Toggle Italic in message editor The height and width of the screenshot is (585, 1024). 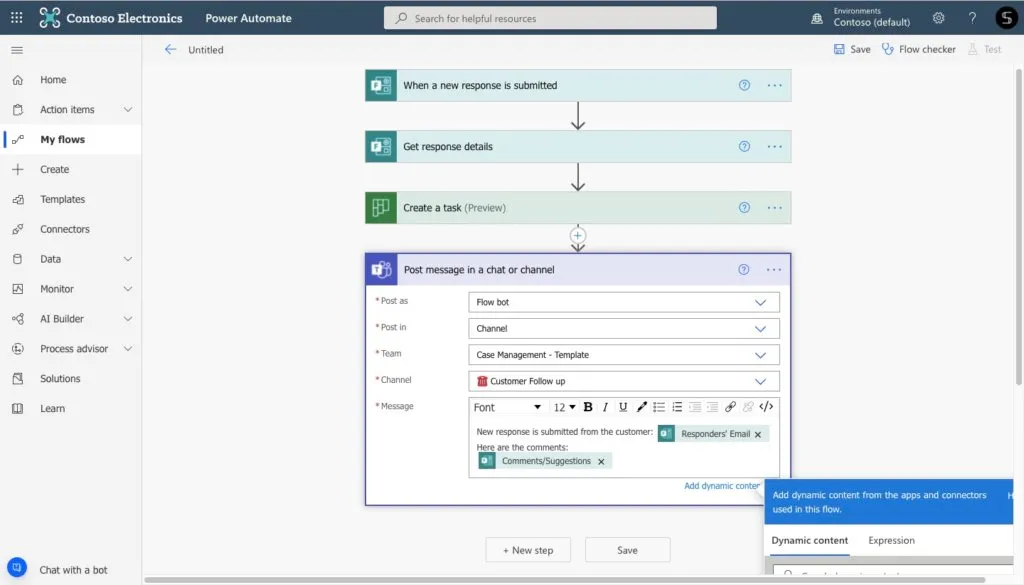point(605,407)
